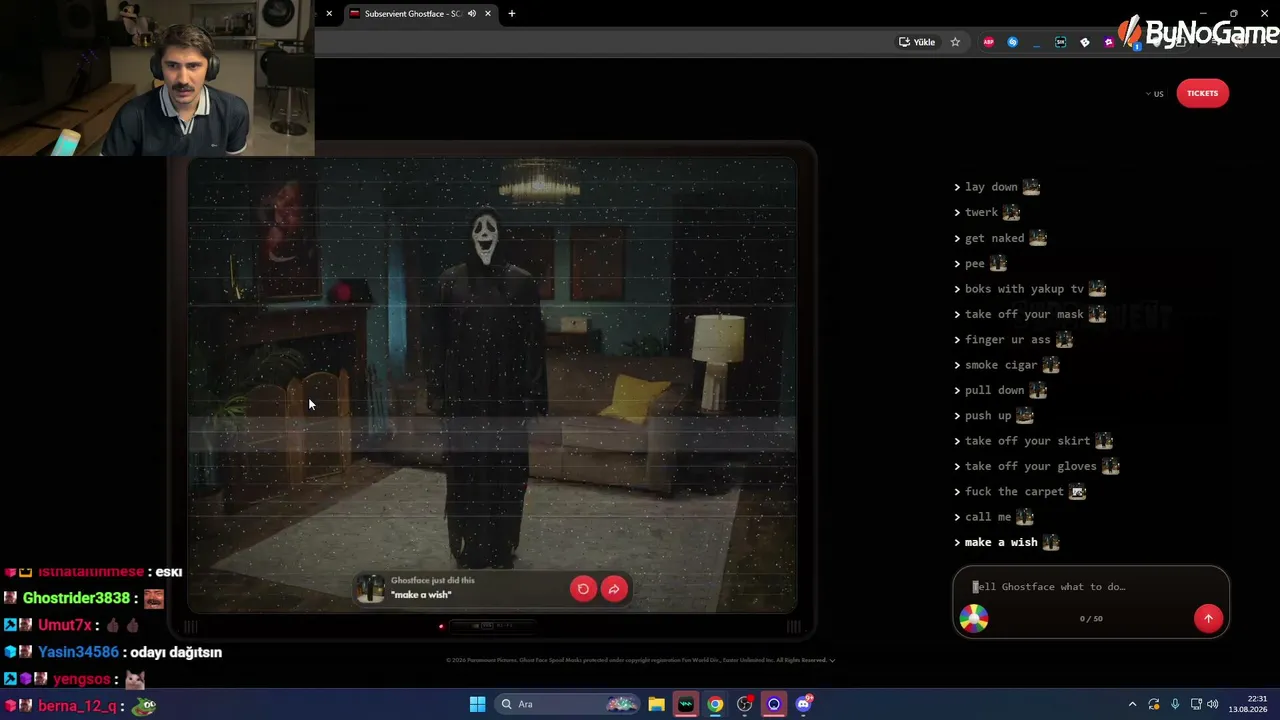The width and height of the screenshot is (1280, 720).
Task: Switch to Google Chrome on the taskbar
Action: (x=715, y=704)
